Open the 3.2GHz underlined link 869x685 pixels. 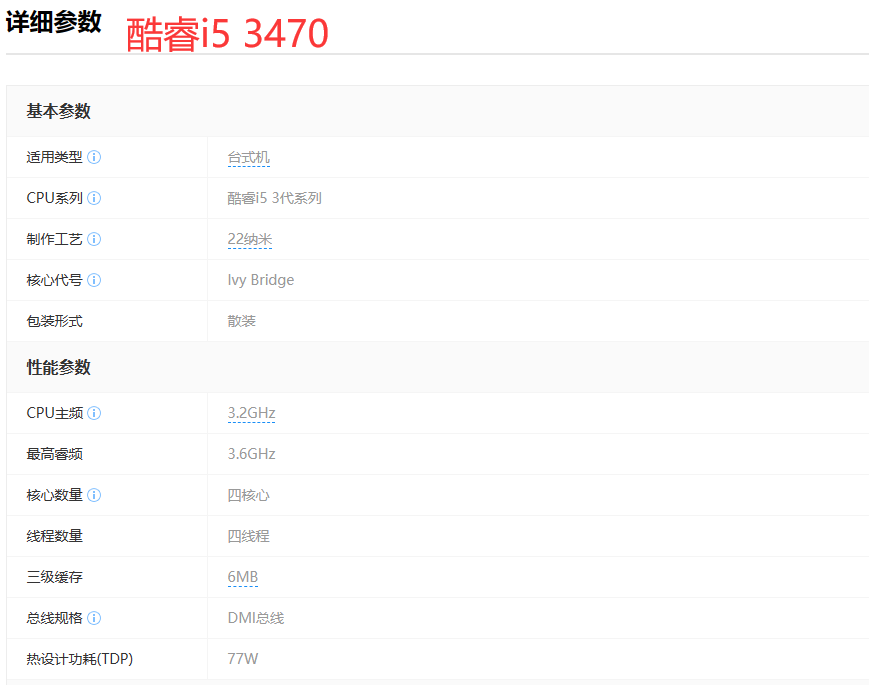tap(252, 413)
